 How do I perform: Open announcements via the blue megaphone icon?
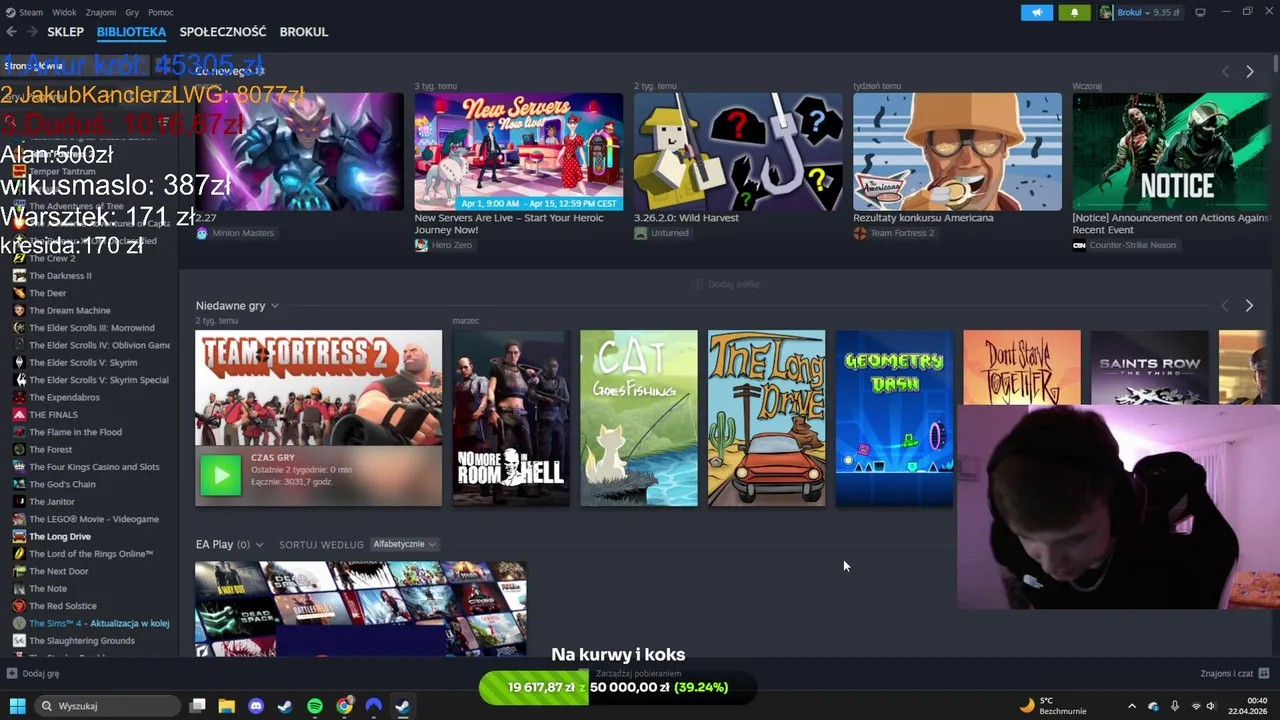[x=1037, y=12]
